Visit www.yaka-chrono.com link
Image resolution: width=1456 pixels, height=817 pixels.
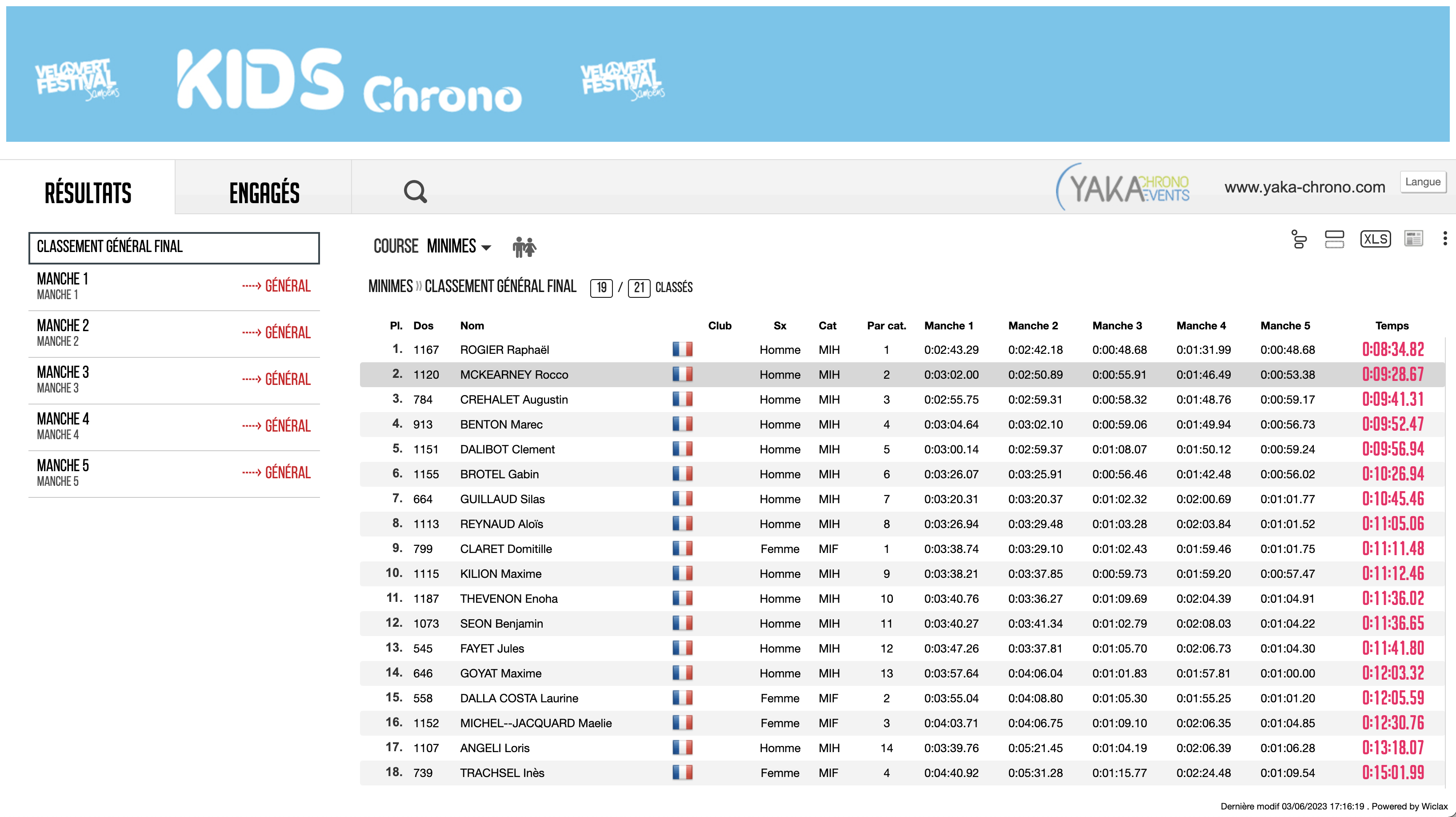(x=1304, y=187)
